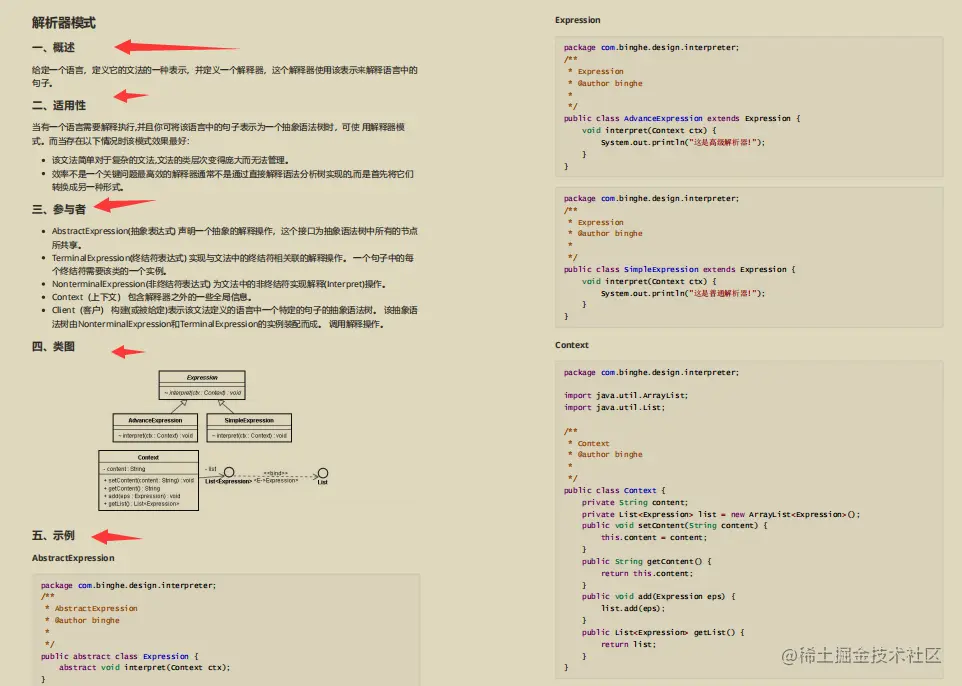Viewport: 962px width, 686px height.
Task: Click the TerminalExpression(终结符表达式) bullet
Action: click(x=233, y=264)
